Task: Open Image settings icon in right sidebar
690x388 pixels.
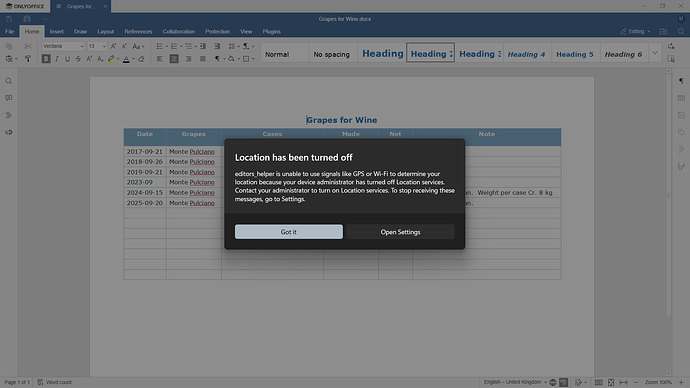Action: [681, 115]
